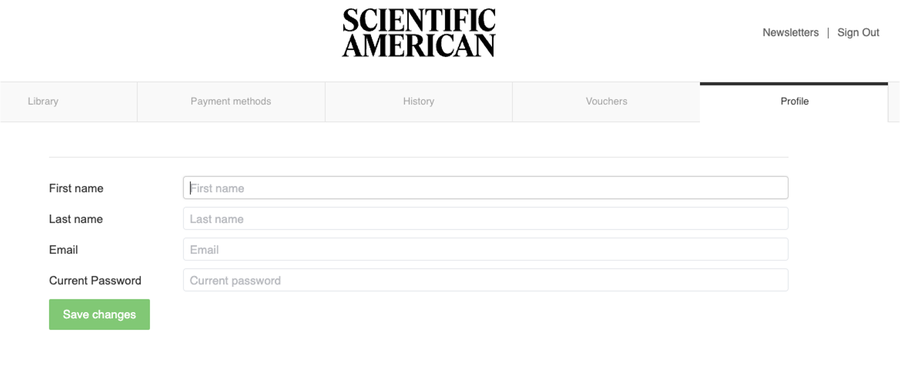The image size is (900, 376).
Task: Click the 'Current Password' text label
Action: [x=95, y=281]
